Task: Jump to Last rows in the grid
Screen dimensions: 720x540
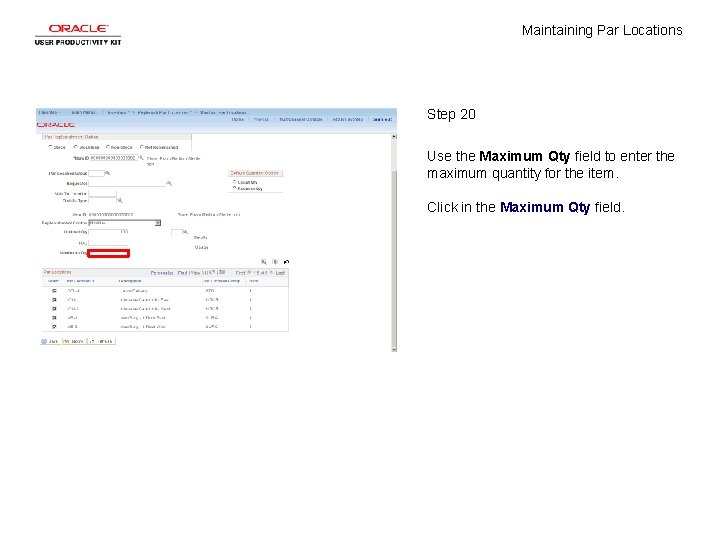Action: [280, 273]
